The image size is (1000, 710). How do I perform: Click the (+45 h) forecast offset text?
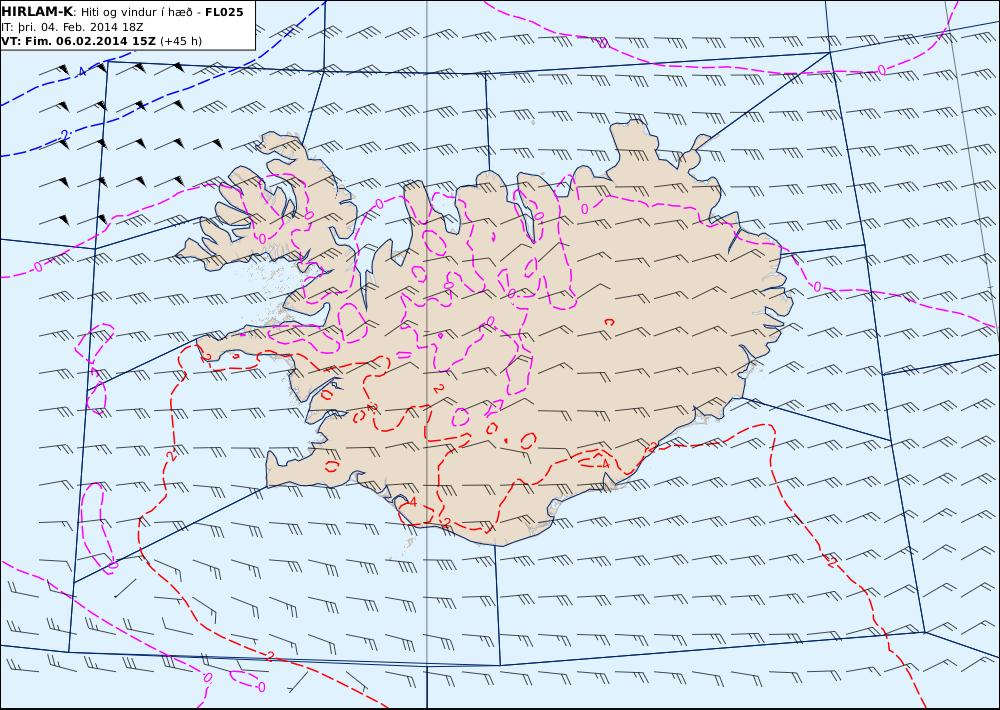coord(180,41)
